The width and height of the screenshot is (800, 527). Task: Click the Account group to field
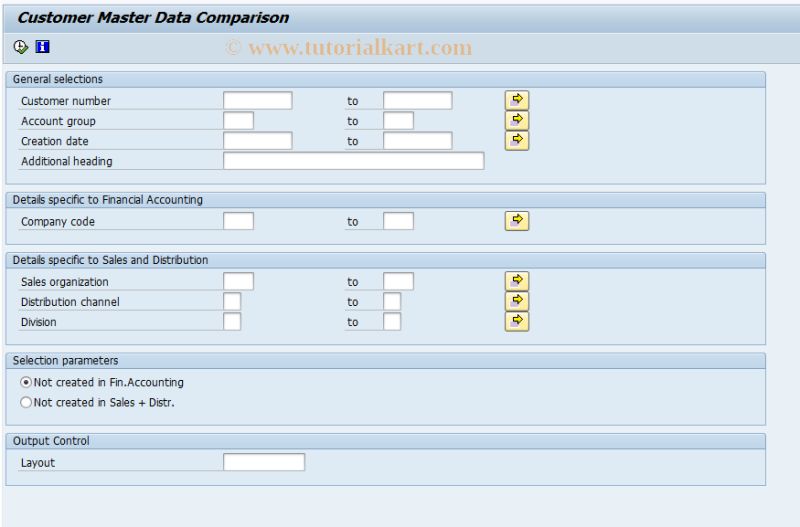point(398,121)
